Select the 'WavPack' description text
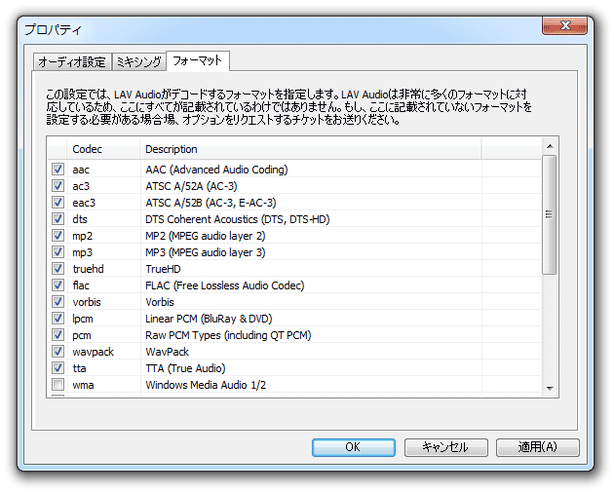The image size is (614, 493). tap(167, 352)
